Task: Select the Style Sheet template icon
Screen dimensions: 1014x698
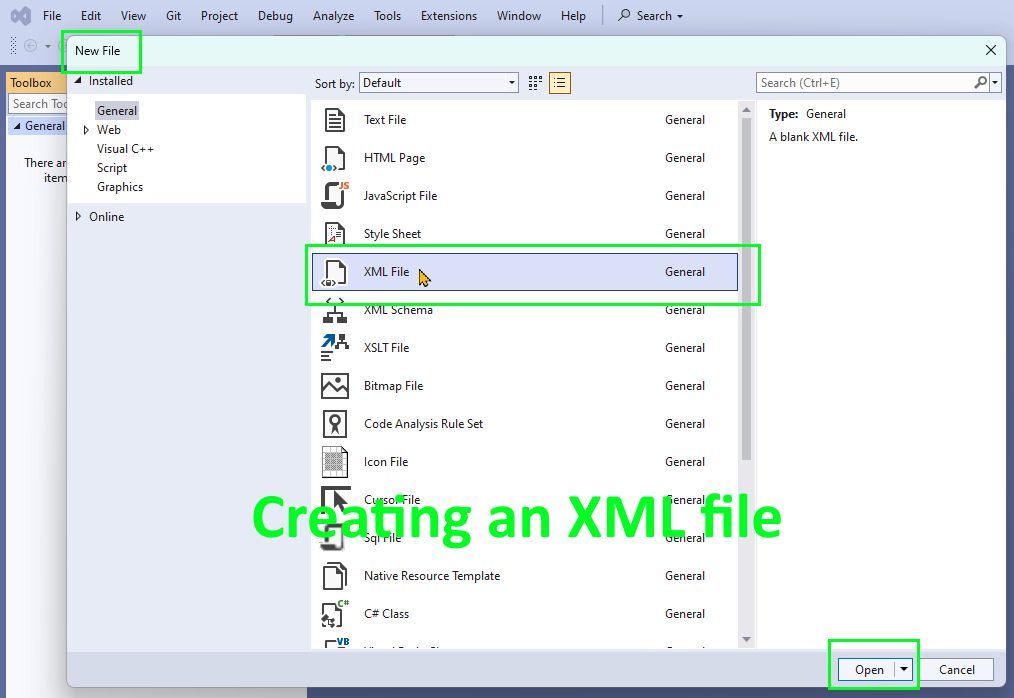Action: tap(334, 234)
